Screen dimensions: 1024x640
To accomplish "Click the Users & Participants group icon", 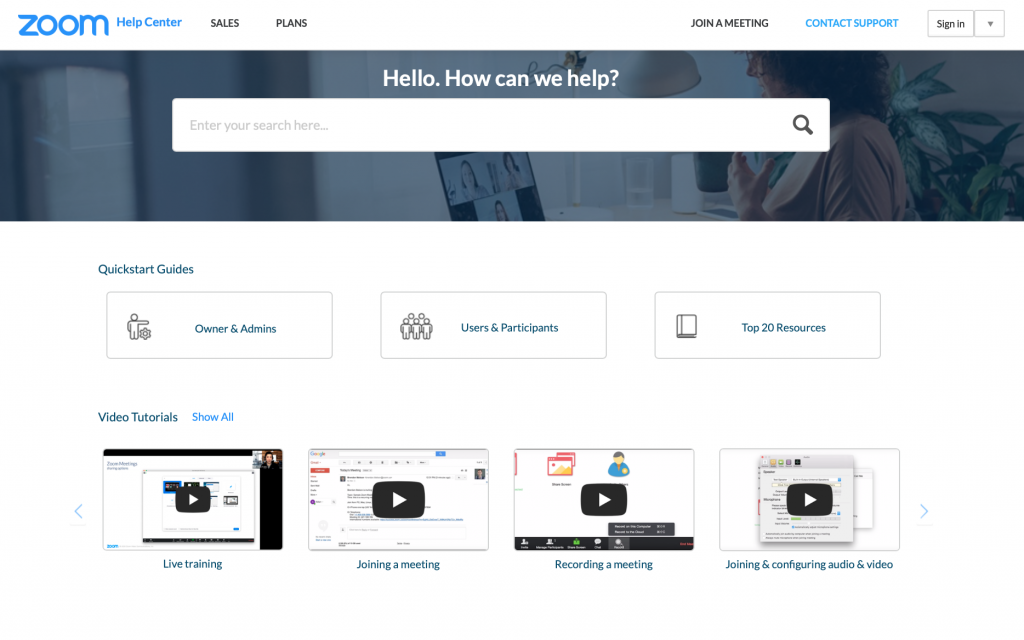I will 415,325.
